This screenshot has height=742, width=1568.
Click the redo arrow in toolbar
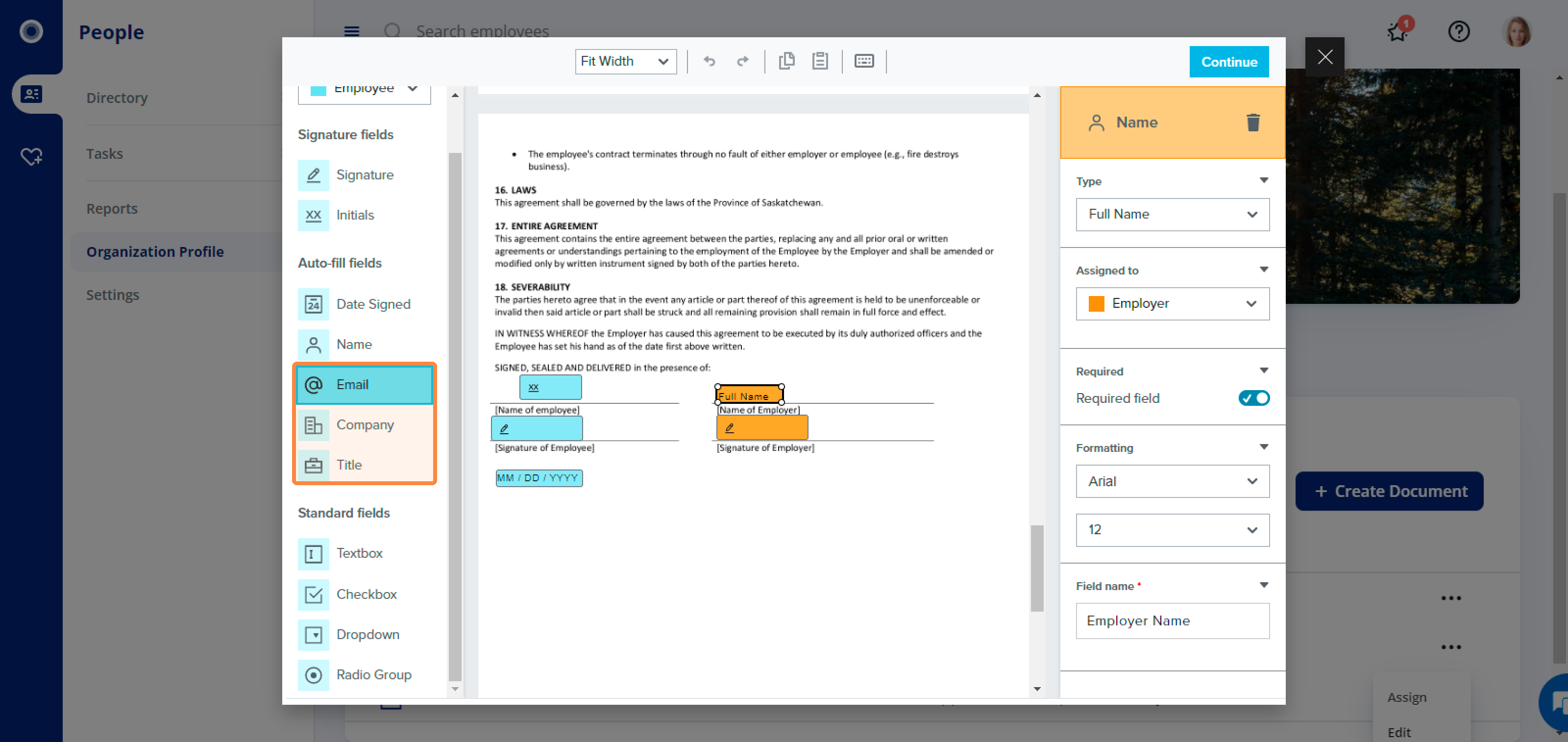coord(743,61)
